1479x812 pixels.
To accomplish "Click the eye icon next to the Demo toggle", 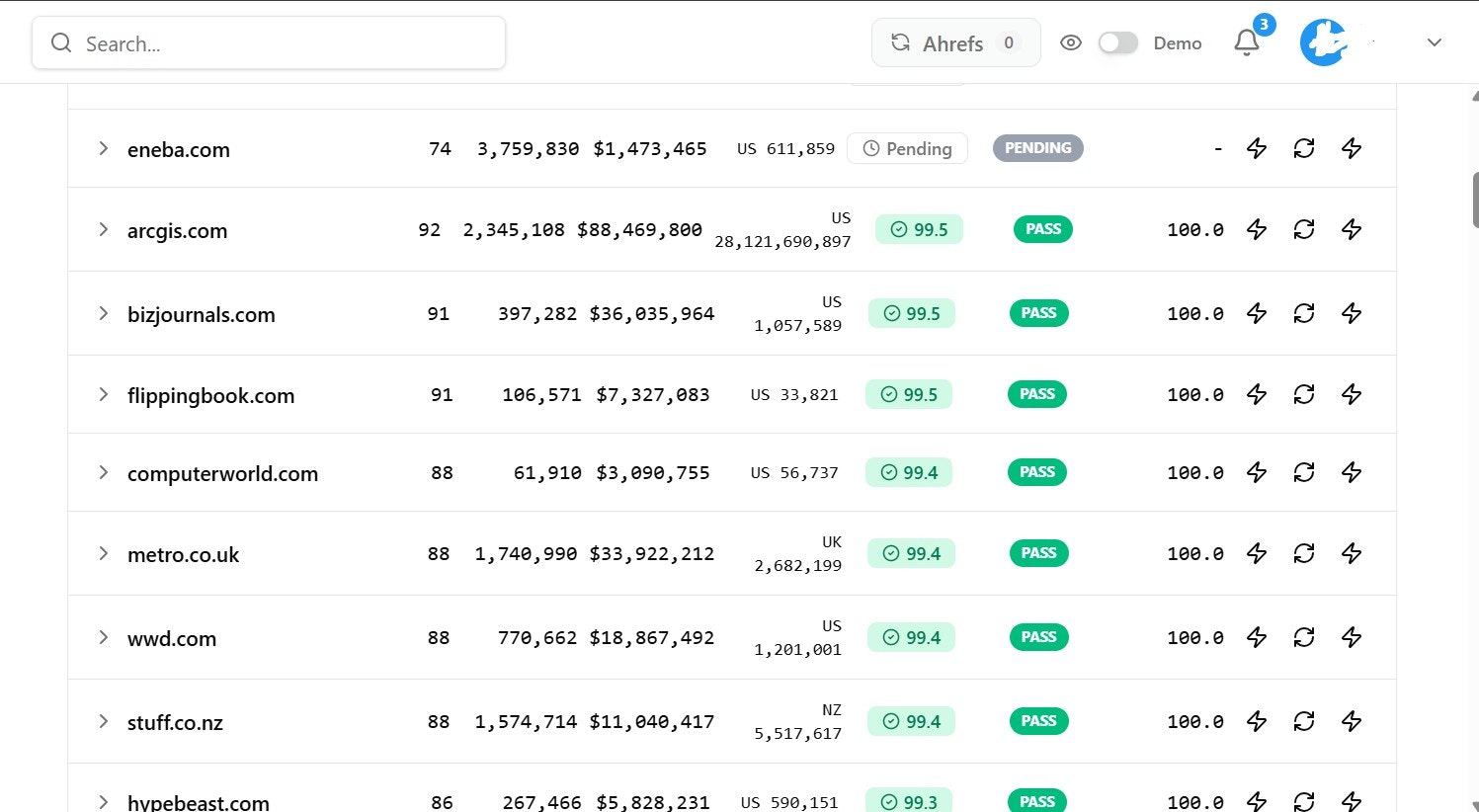I will pyautogui.click(x=1071, y=42).
